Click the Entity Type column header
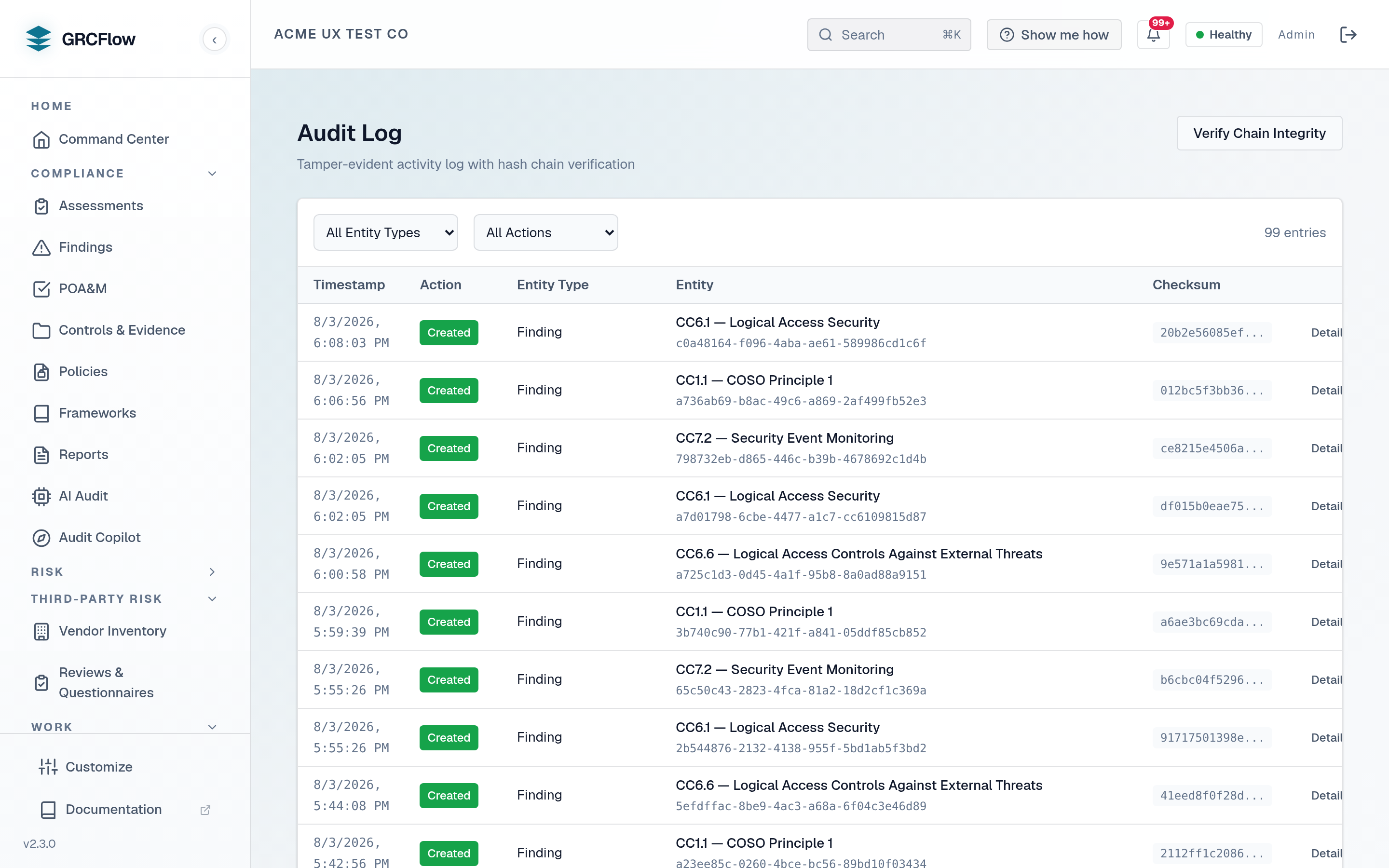The width and height of the screenshot is (1389, 868). (553, 285)
